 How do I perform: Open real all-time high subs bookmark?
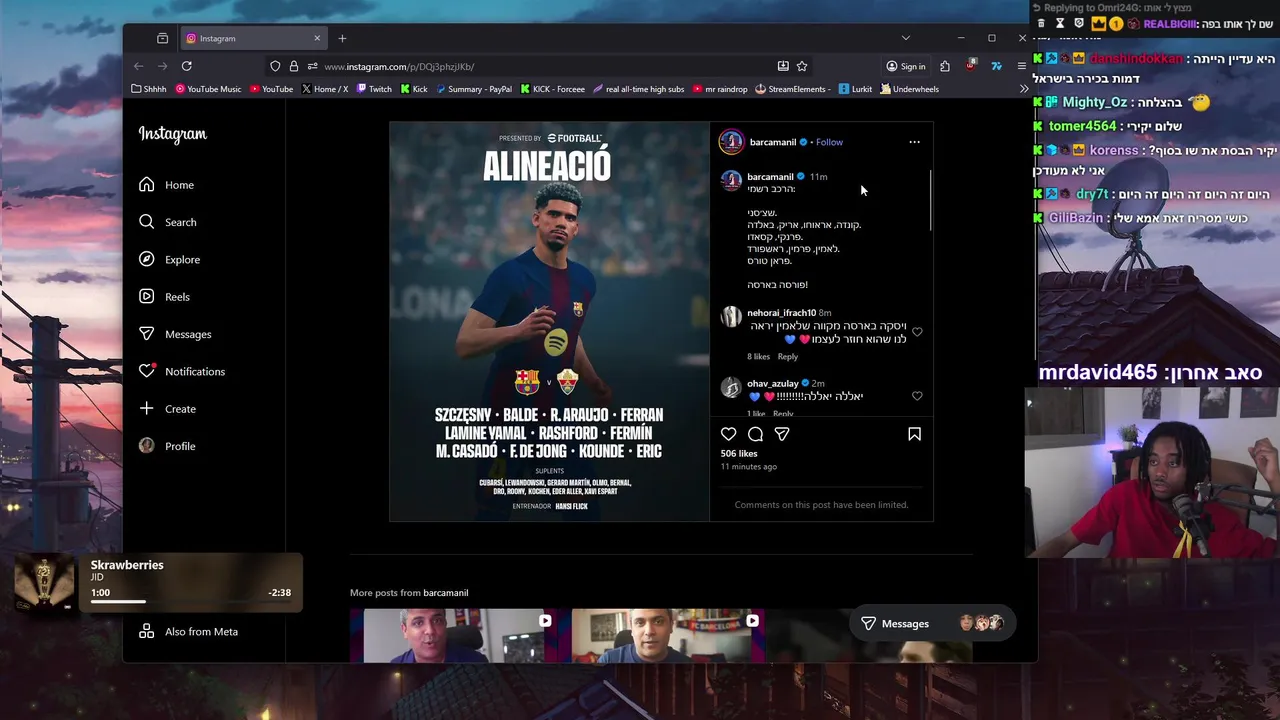[638, 89]
